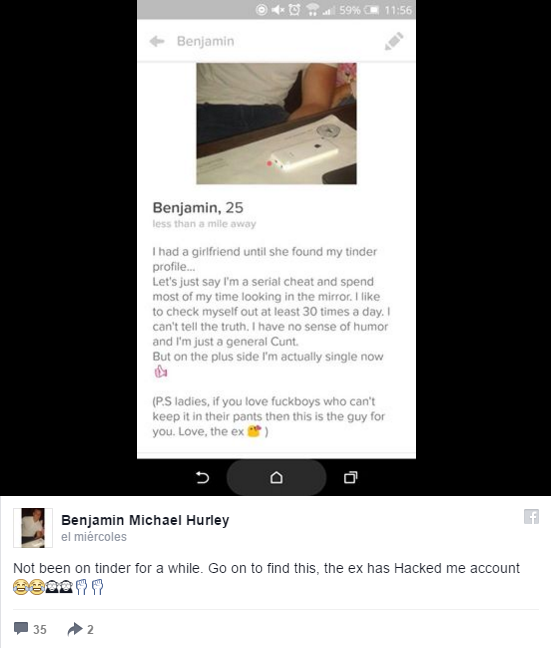Click the Facebook logo icon
Image resolution: width=551 pixels, height=648 pixels.
[x=531, y=517]
